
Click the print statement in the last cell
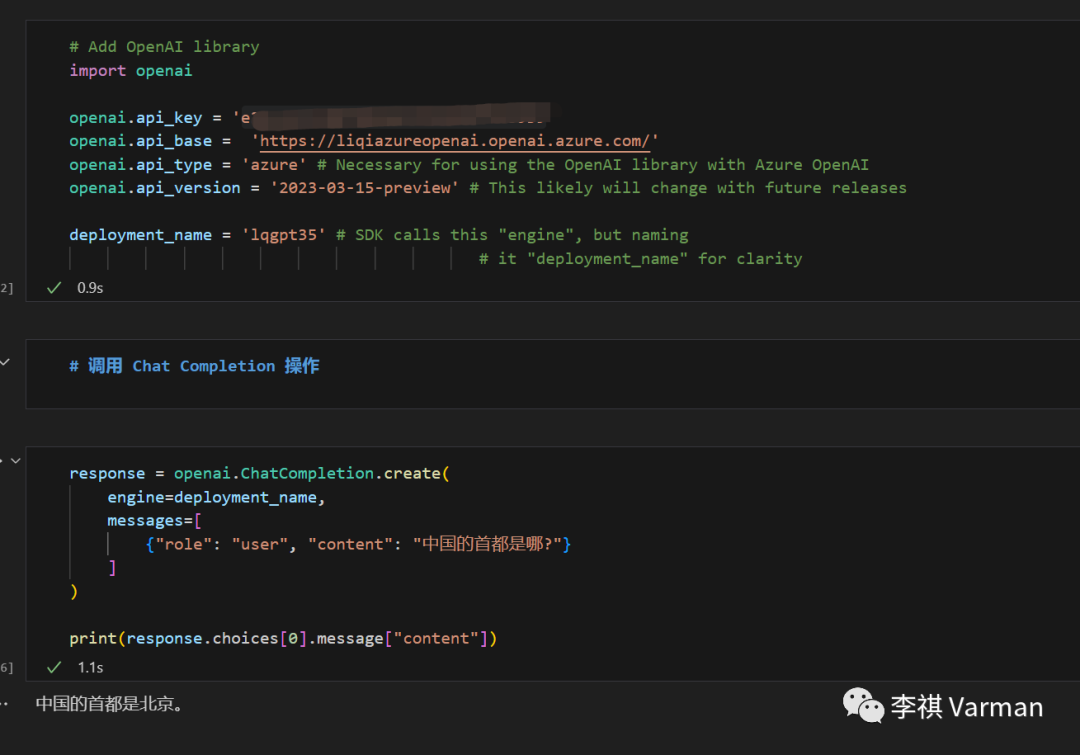[283, 638]
